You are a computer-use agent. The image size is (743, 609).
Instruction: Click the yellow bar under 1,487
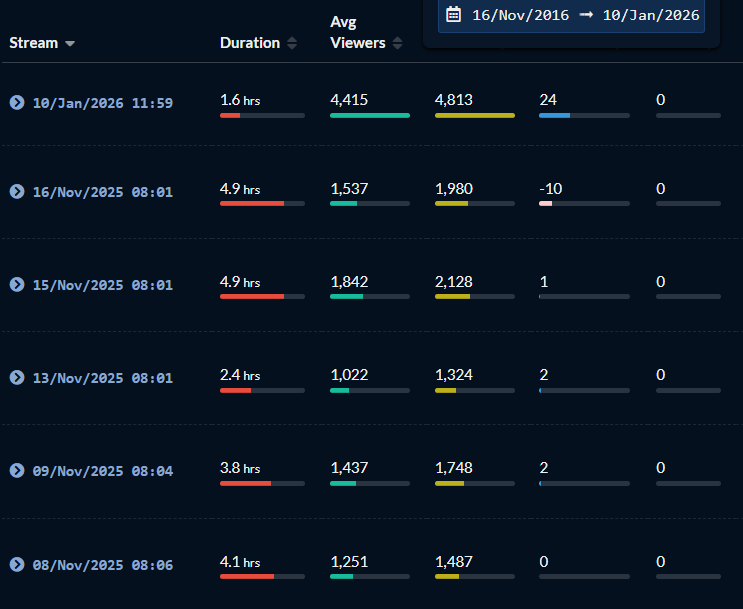point(447,577)
